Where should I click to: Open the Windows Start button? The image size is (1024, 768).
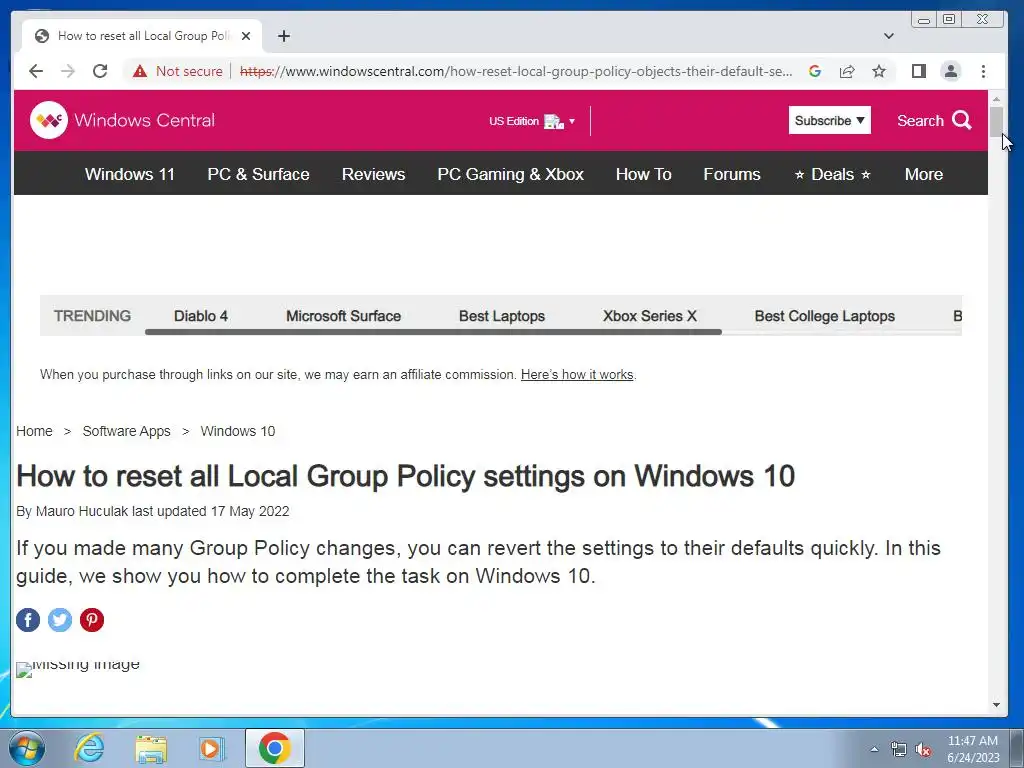(27, 748)
